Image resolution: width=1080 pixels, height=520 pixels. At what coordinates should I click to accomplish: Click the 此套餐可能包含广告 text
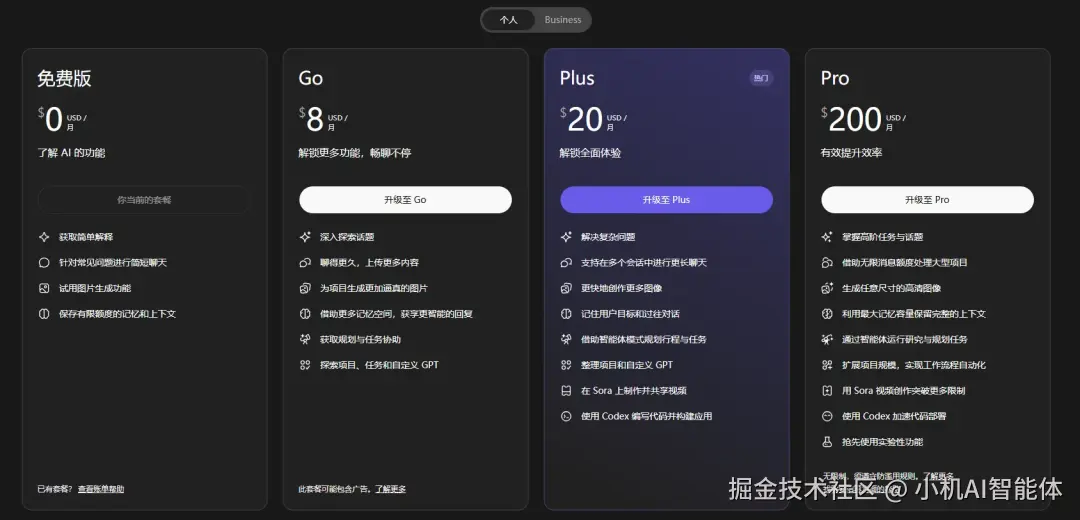pos(335,489)
